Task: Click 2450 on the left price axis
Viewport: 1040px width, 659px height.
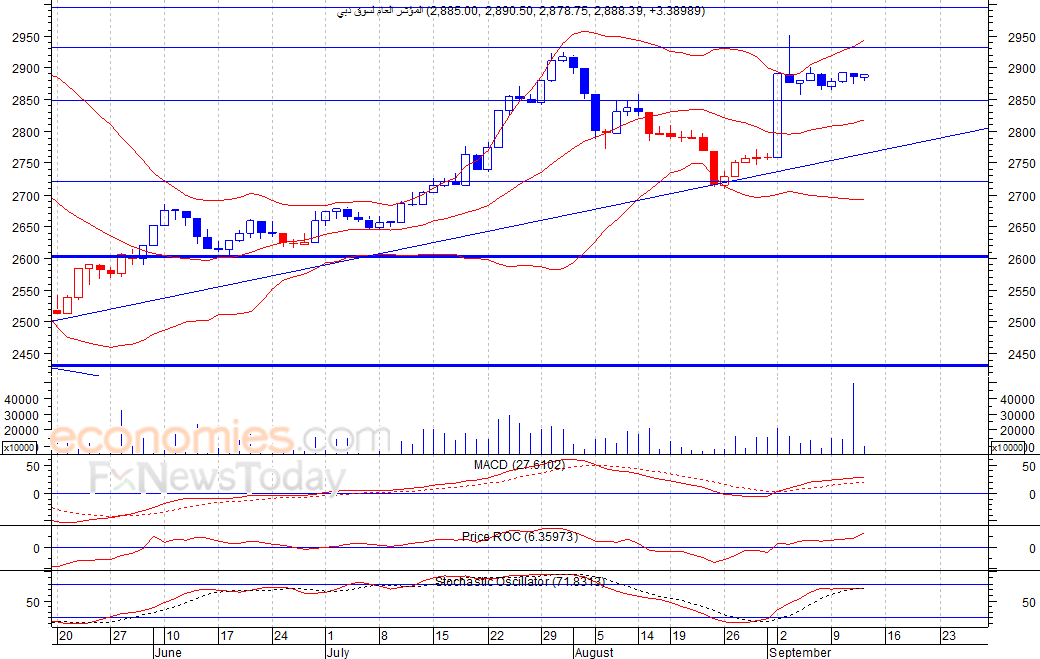Action: click(x=26, y=355)
